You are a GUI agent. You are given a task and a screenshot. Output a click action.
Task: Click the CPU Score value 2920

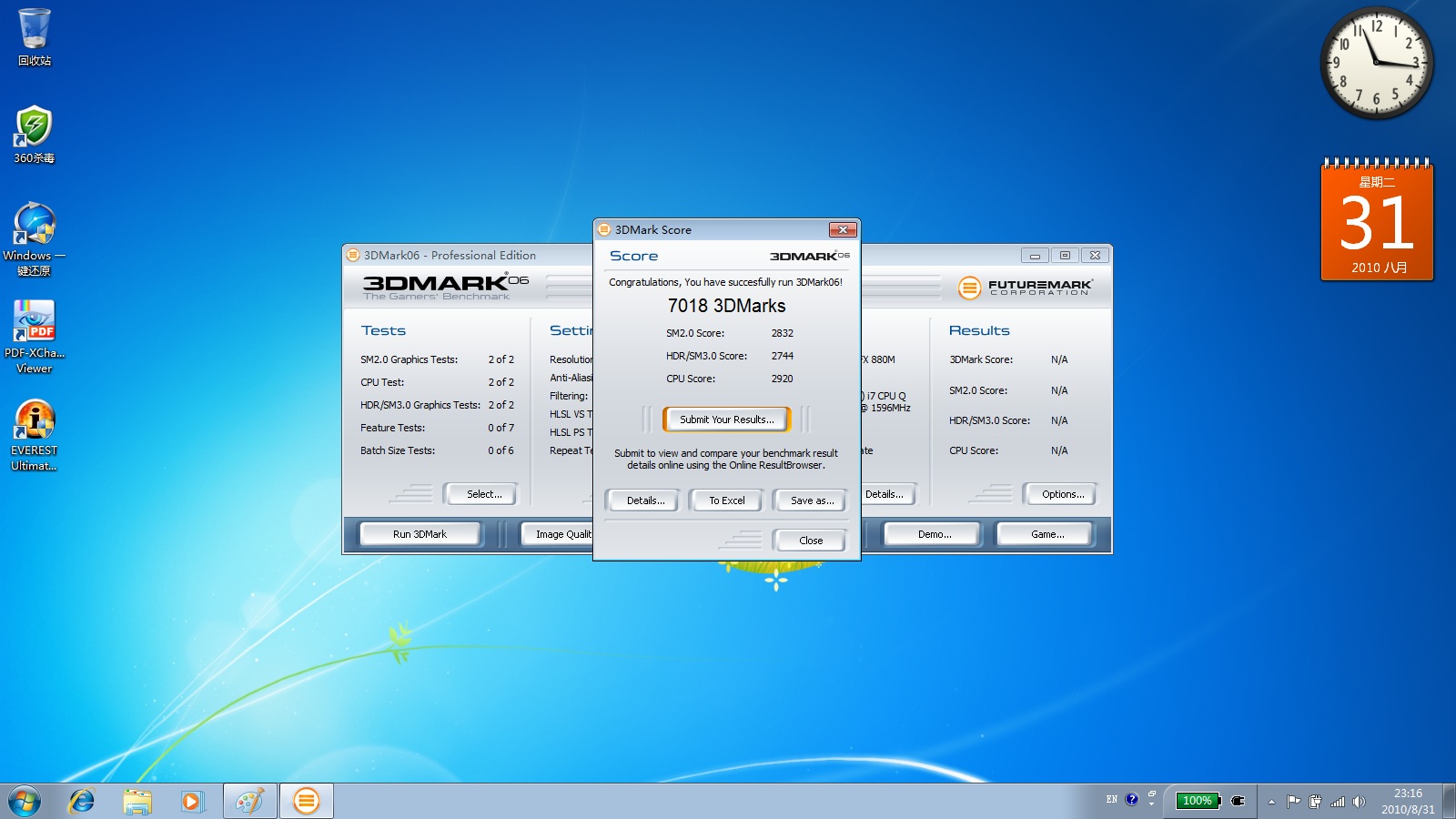(x=783, y=379)
